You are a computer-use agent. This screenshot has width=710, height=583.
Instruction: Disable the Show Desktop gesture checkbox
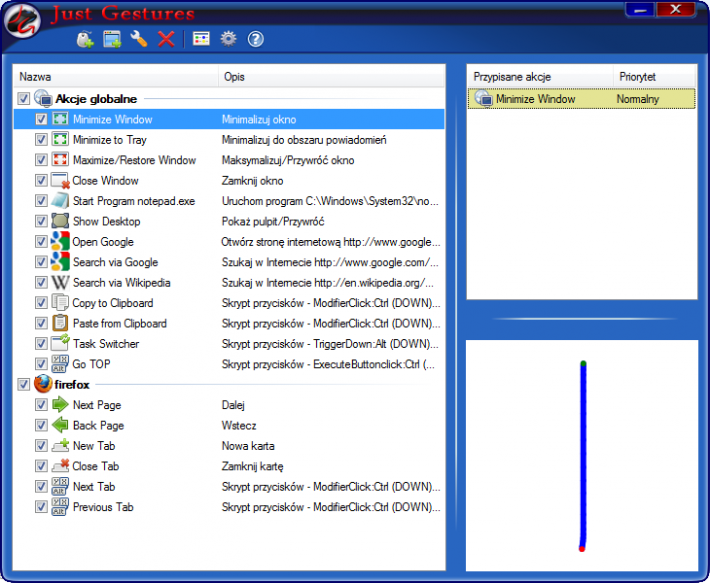pyautogui.click(x=41, y=221)
